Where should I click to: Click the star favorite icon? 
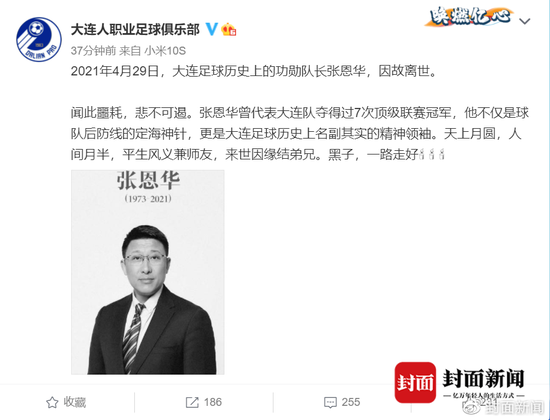coord(52,402)
